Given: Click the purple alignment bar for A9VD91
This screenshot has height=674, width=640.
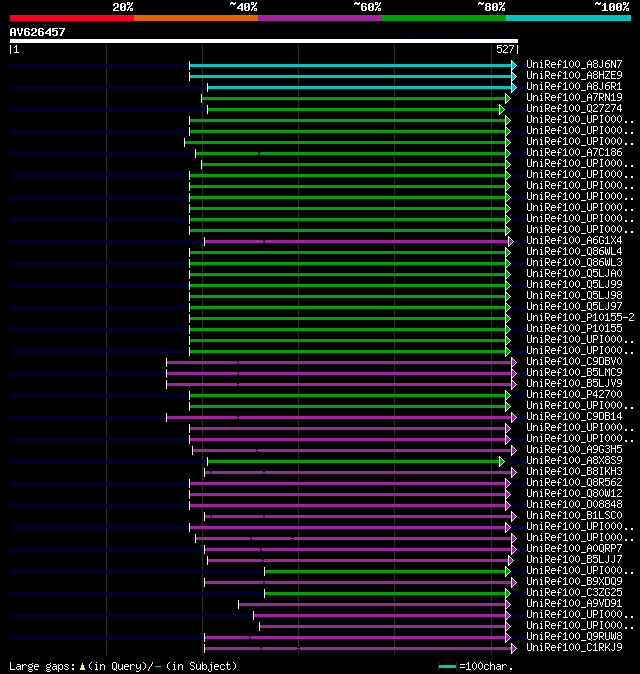Looking at the screenshot, I should click(372, 605).
